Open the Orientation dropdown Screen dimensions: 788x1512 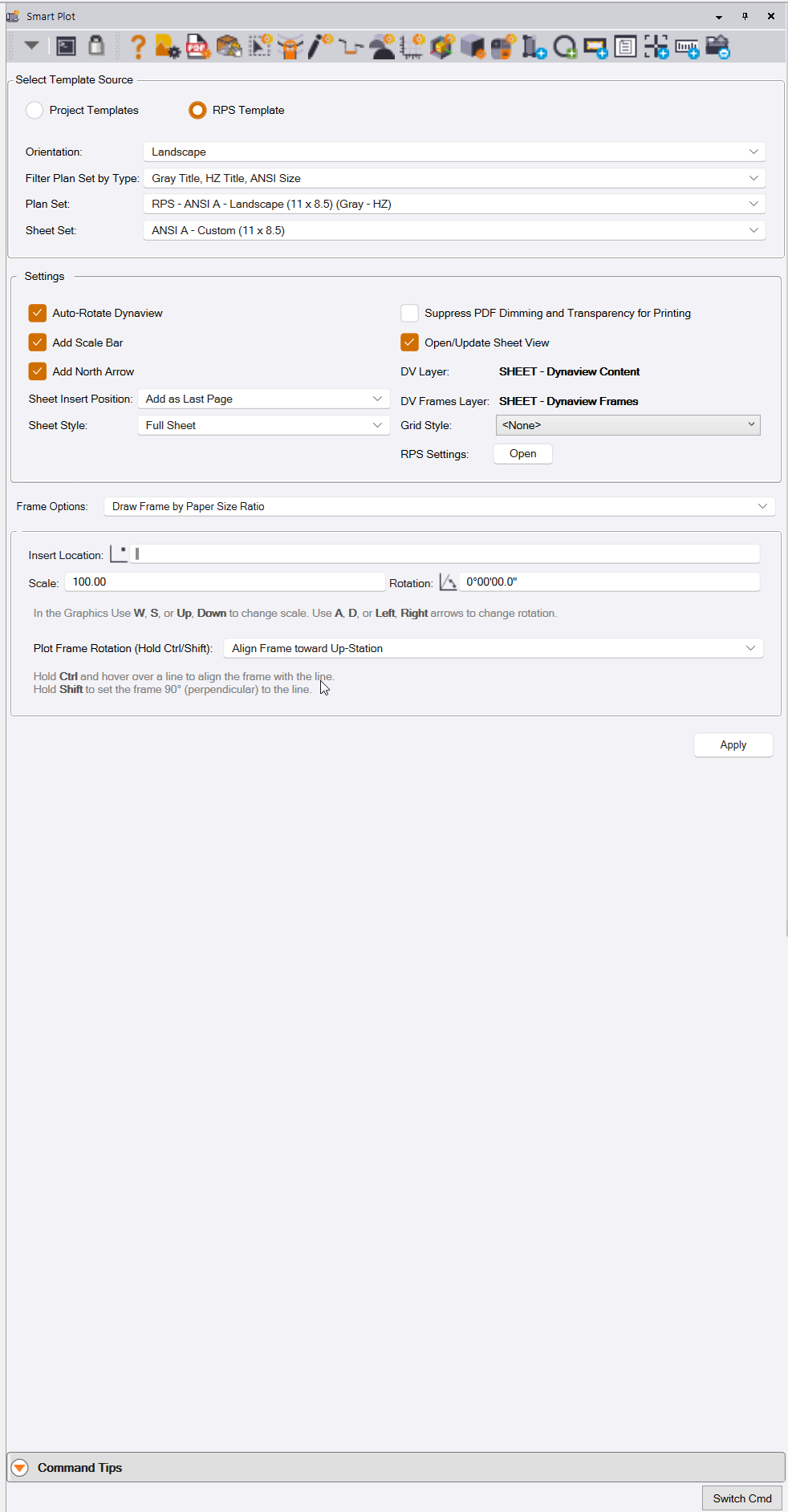(x=453, y=152)
